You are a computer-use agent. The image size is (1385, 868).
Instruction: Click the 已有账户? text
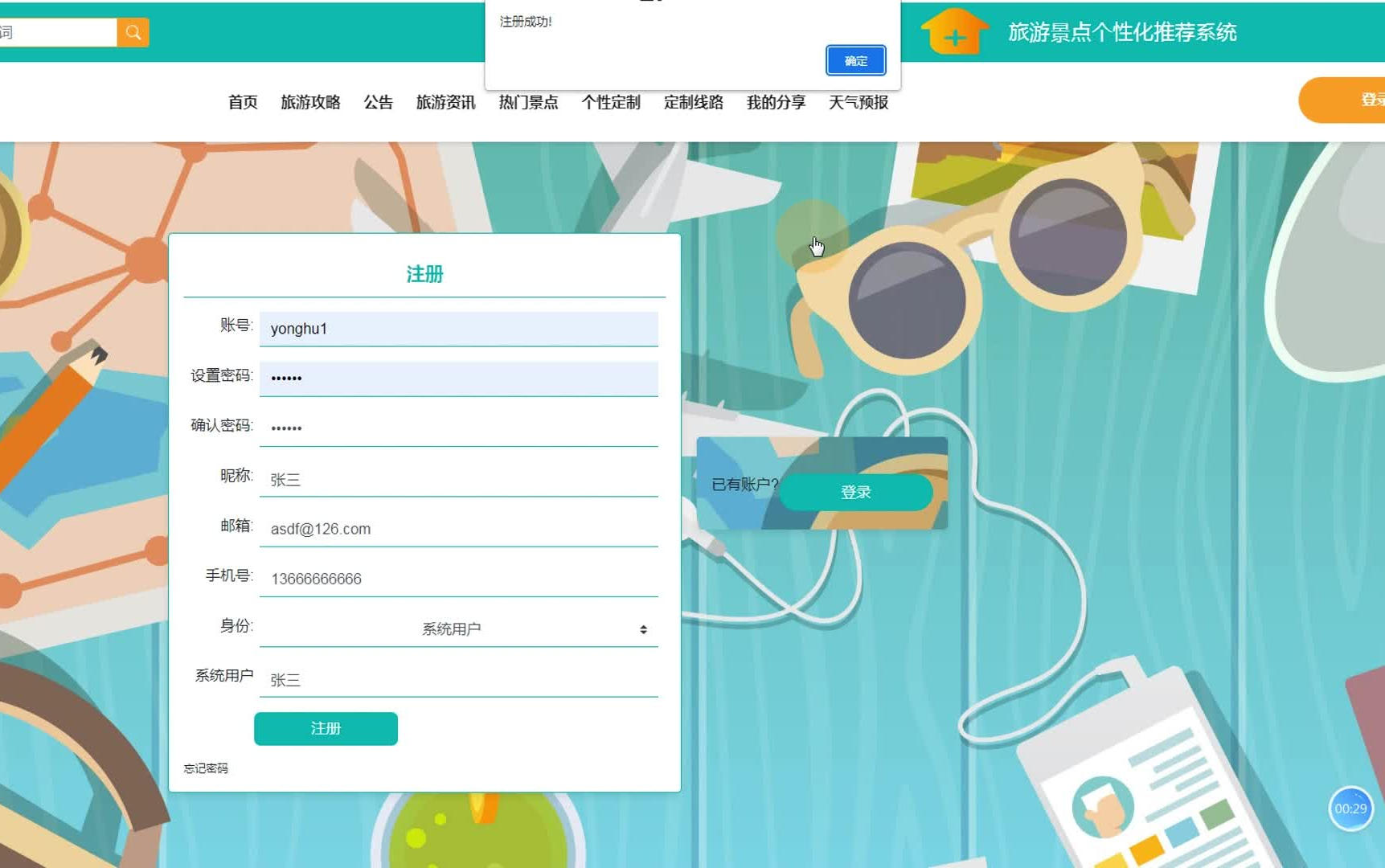tap(745, 485)
